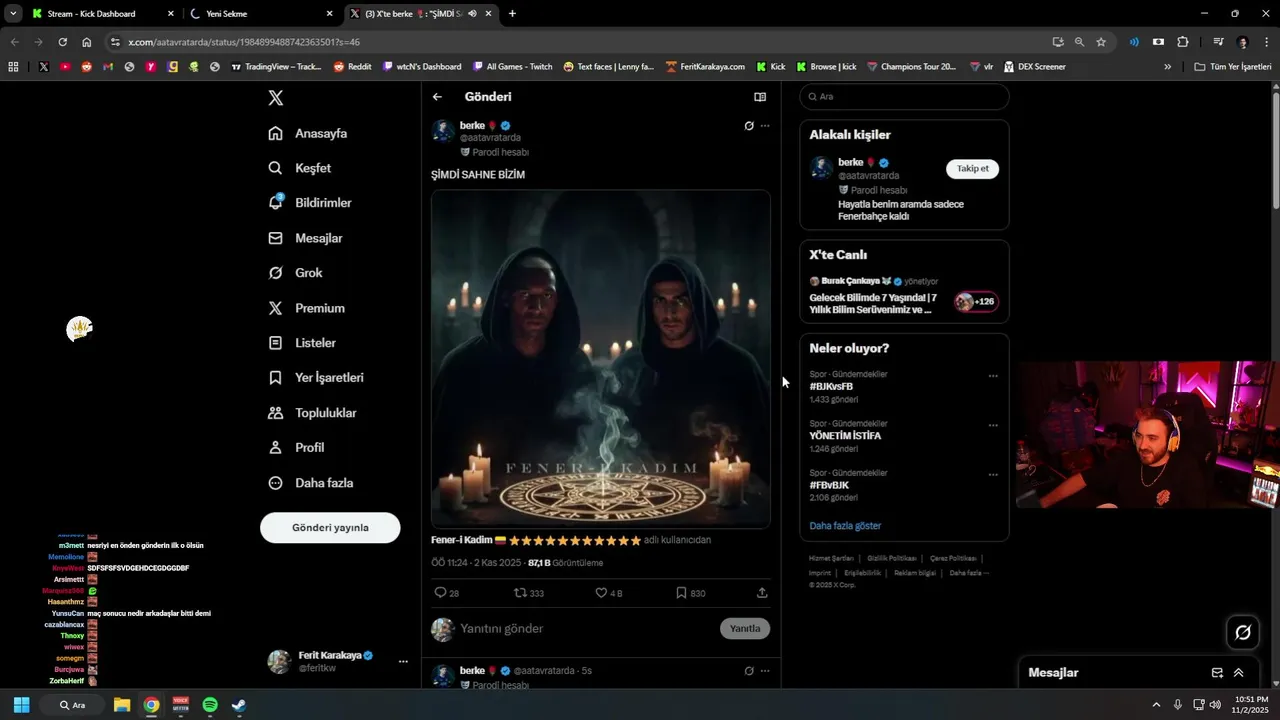
Task: Open Keşfet in the sidebar
Action: [x=299, y=168]
